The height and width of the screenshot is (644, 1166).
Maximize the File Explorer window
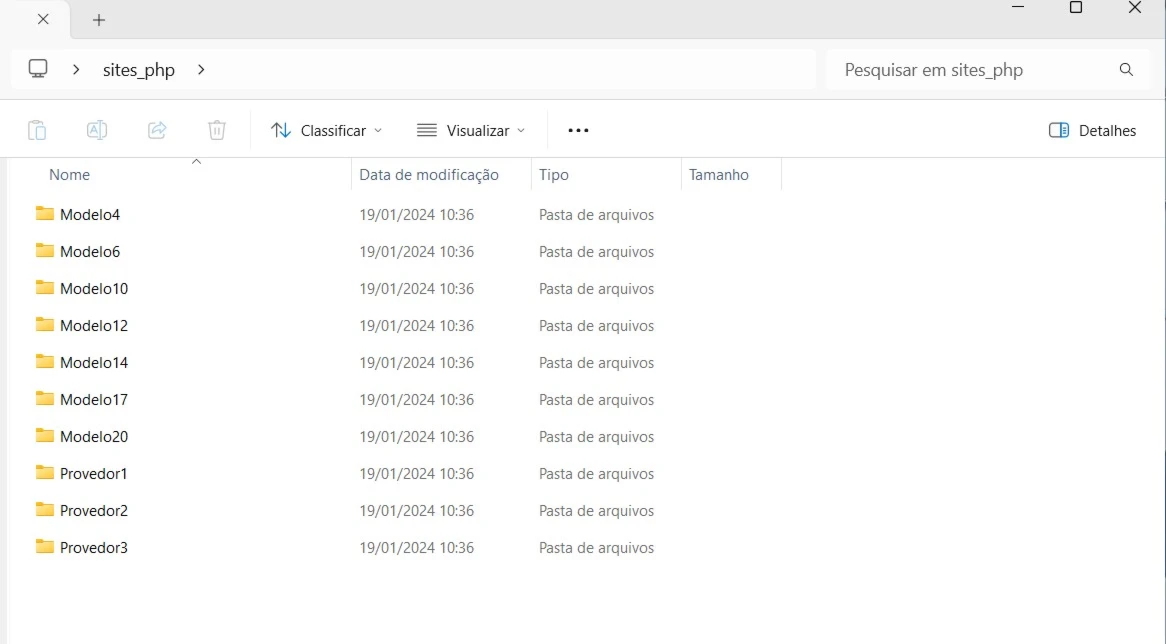click(1075, 7)
